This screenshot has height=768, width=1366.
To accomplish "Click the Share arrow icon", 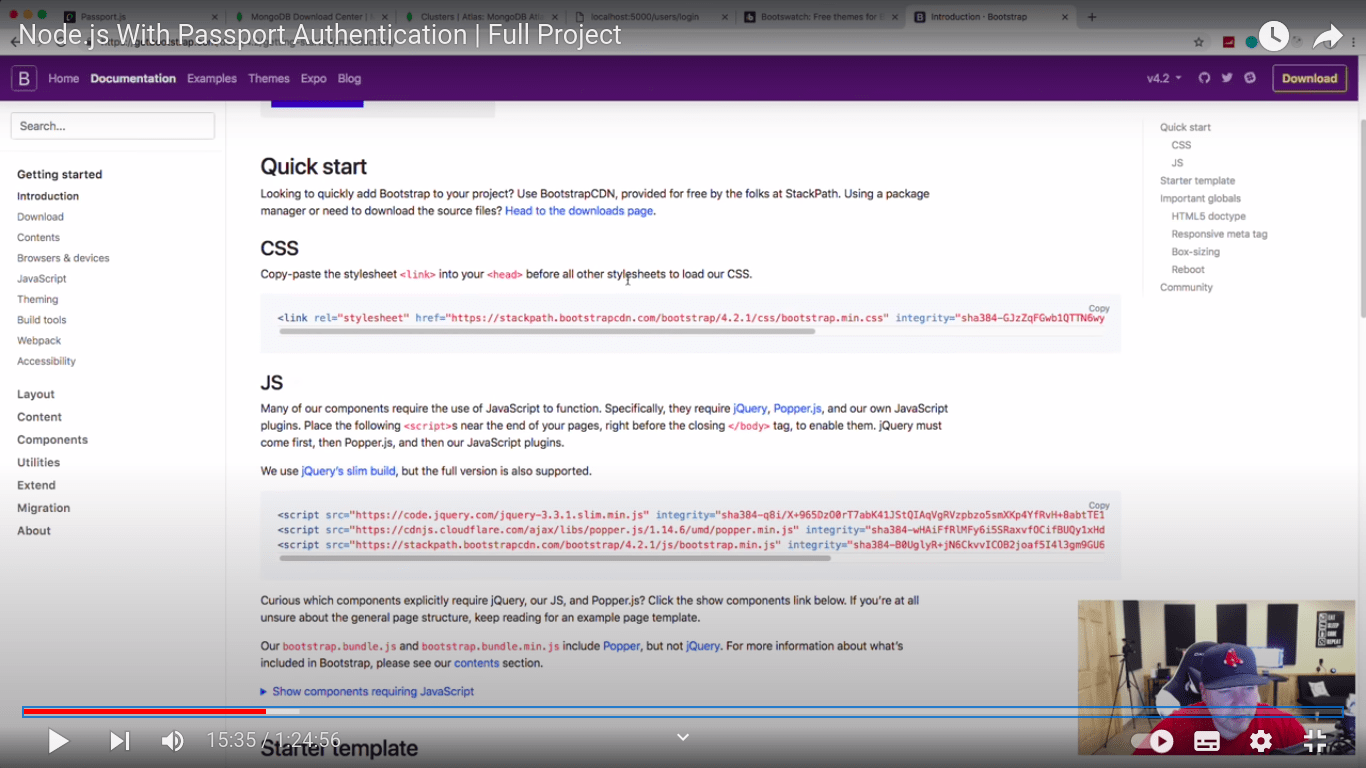I will pyautogui.click(x=1327, y=37).
